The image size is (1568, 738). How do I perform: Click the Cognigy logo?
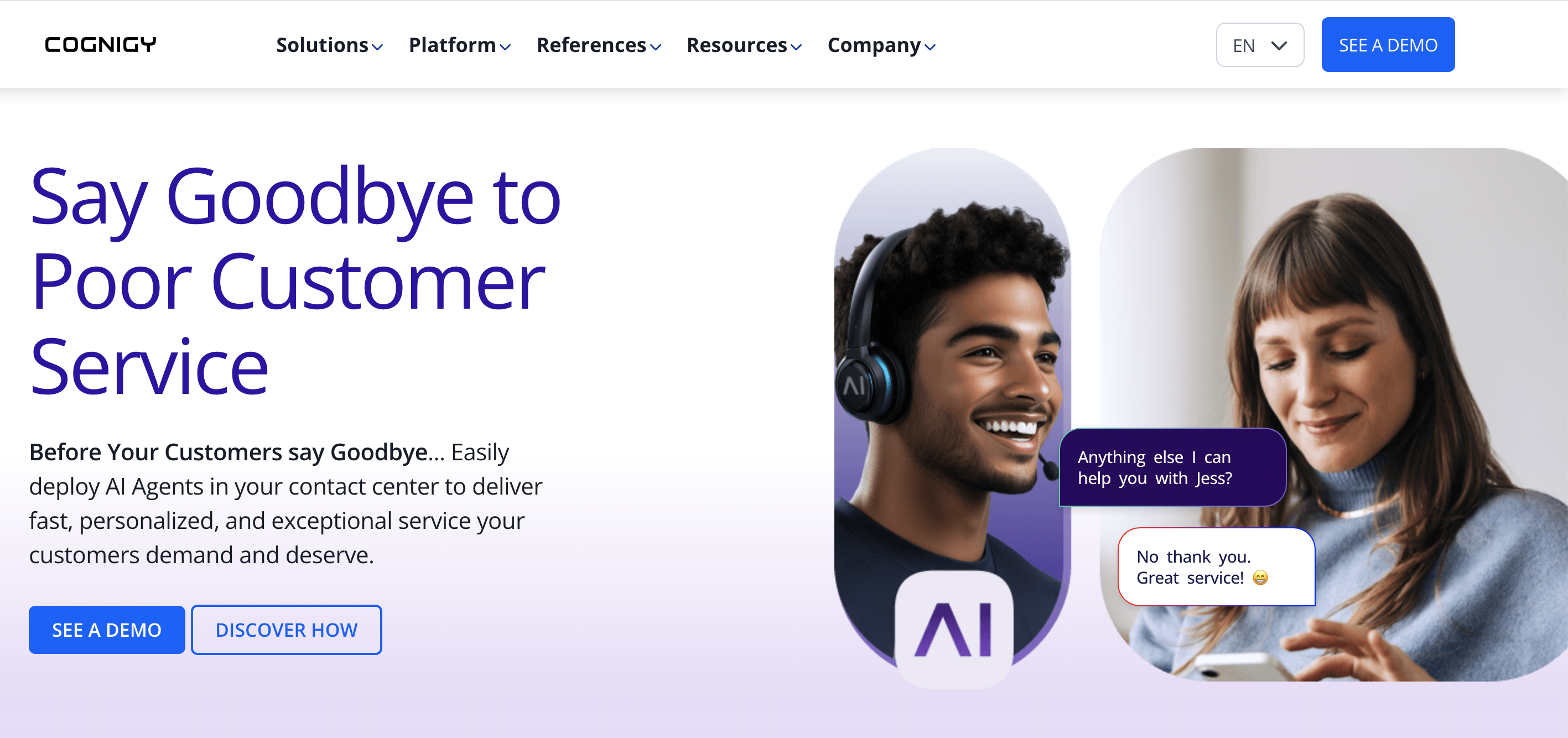tap(101, 44)
